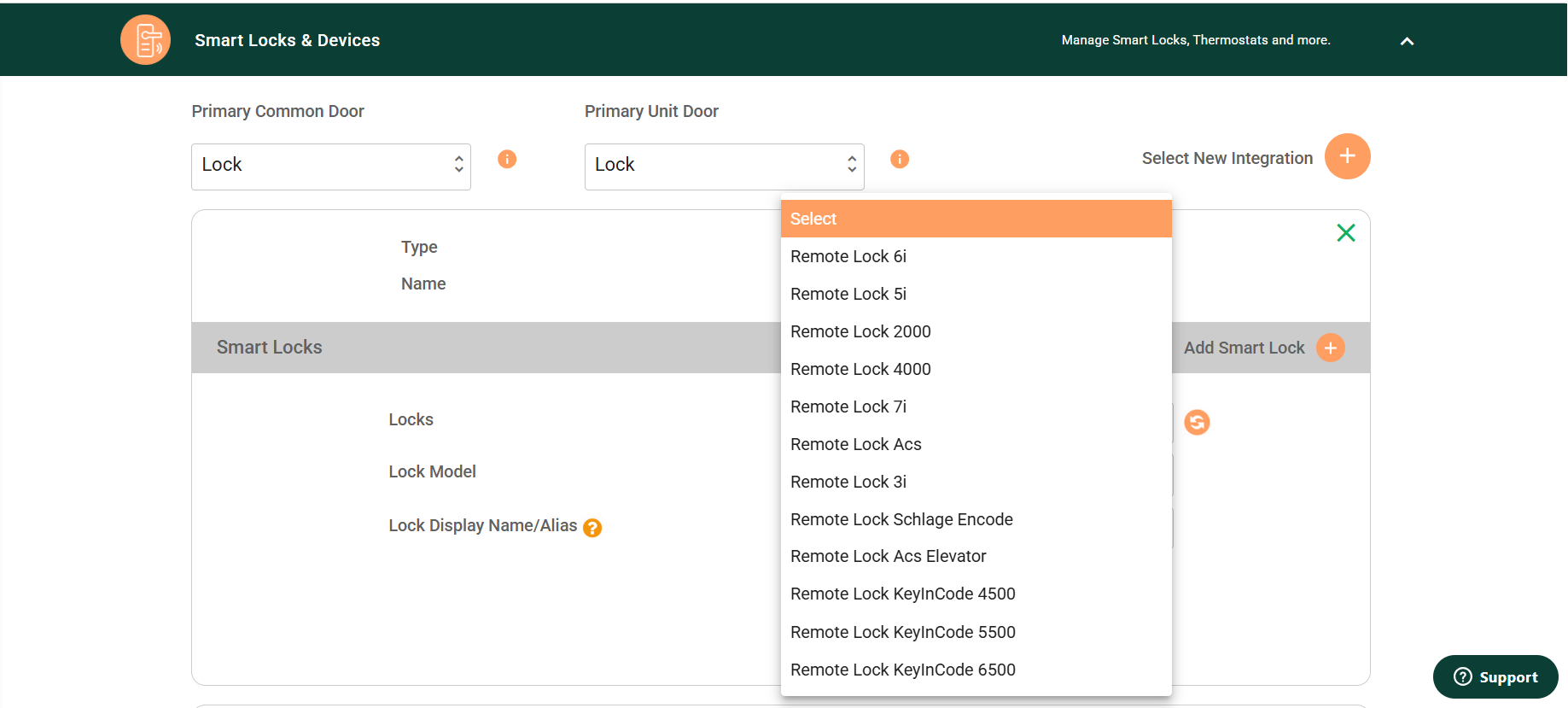Image resolution: width=1568 pixels, height=708 pixels.
Task: Close the integration panel with green X
Action: [x=1346, y=232]
